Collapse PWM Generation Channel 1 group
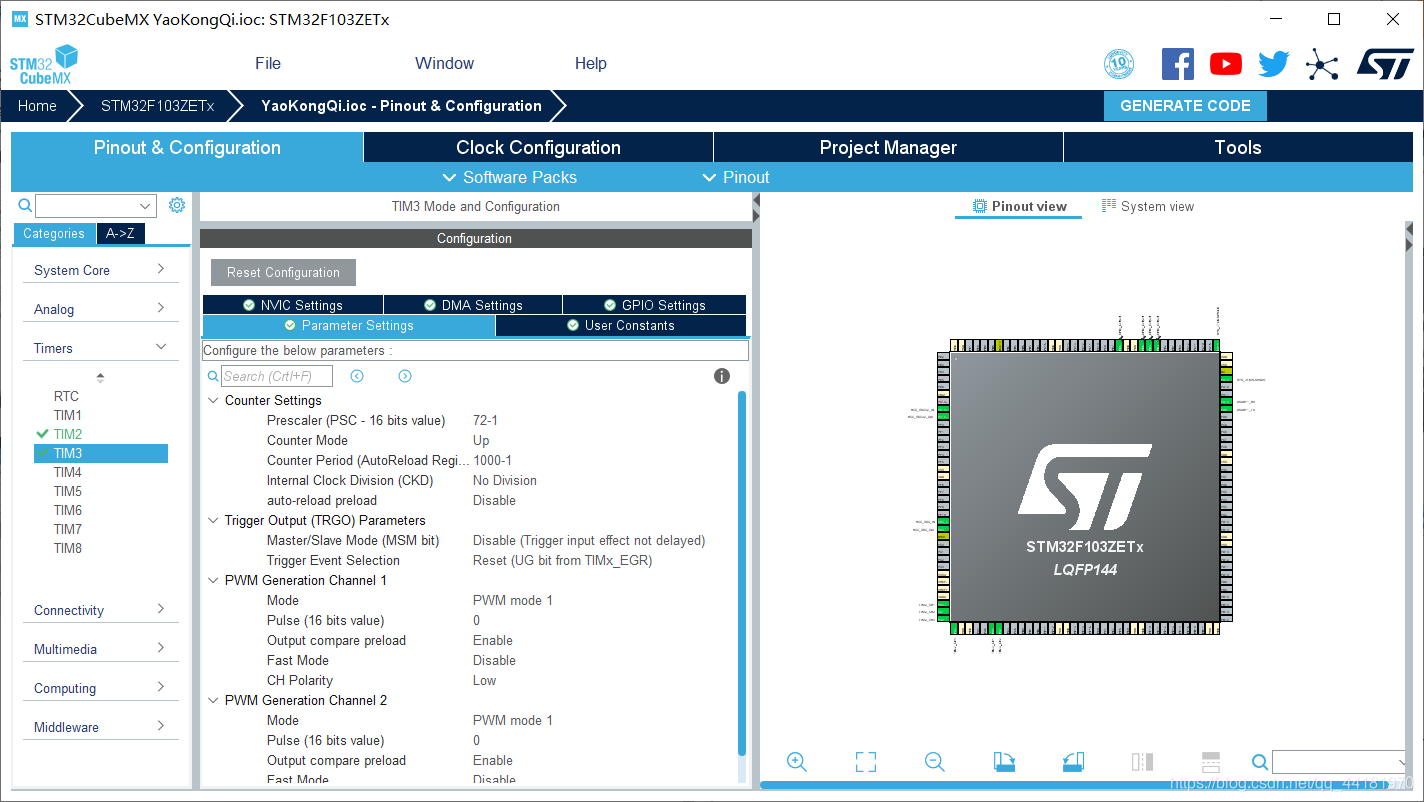Image resolution: width=1424 pixels, height=802 pixels. (x=213, y=580)
